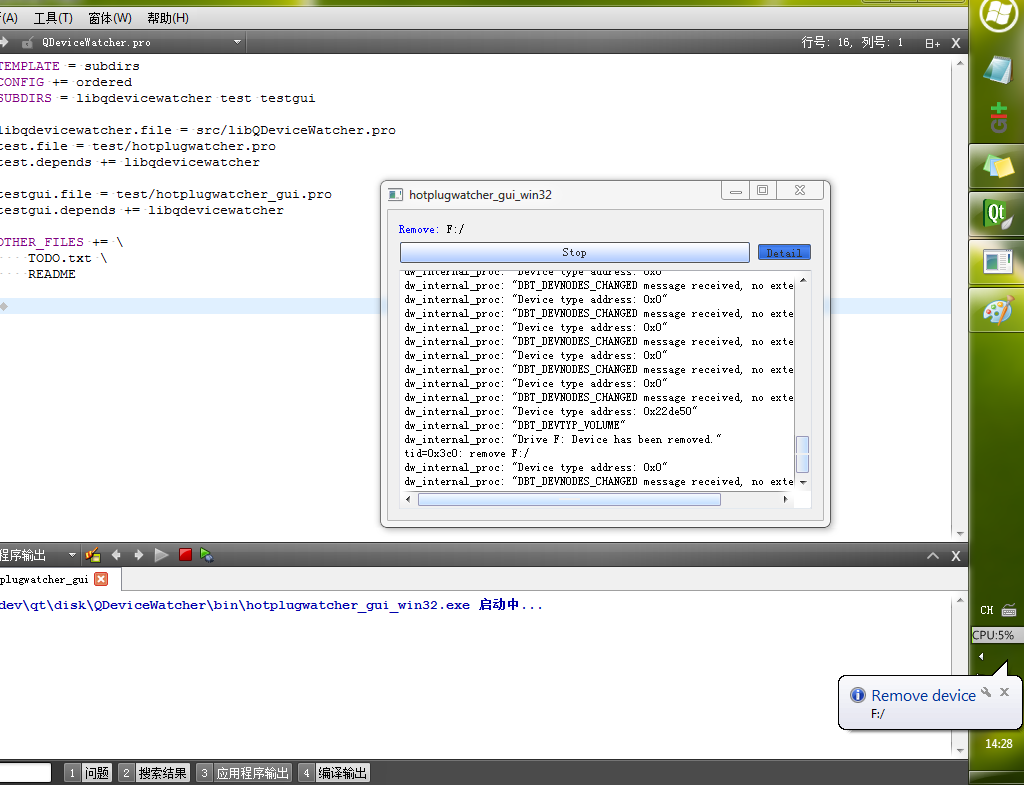The height and width of the screenshot is (785, 1024).
Task: Click the horizontal scrollbar in log view
Action: [569, 499]
